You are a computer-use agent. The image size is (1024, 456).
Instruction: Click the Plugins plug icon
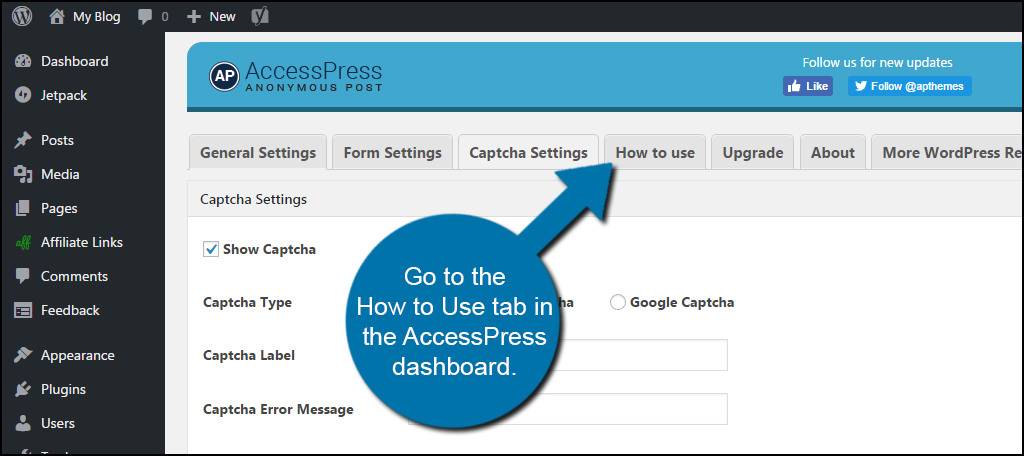(x=23, y=389)
